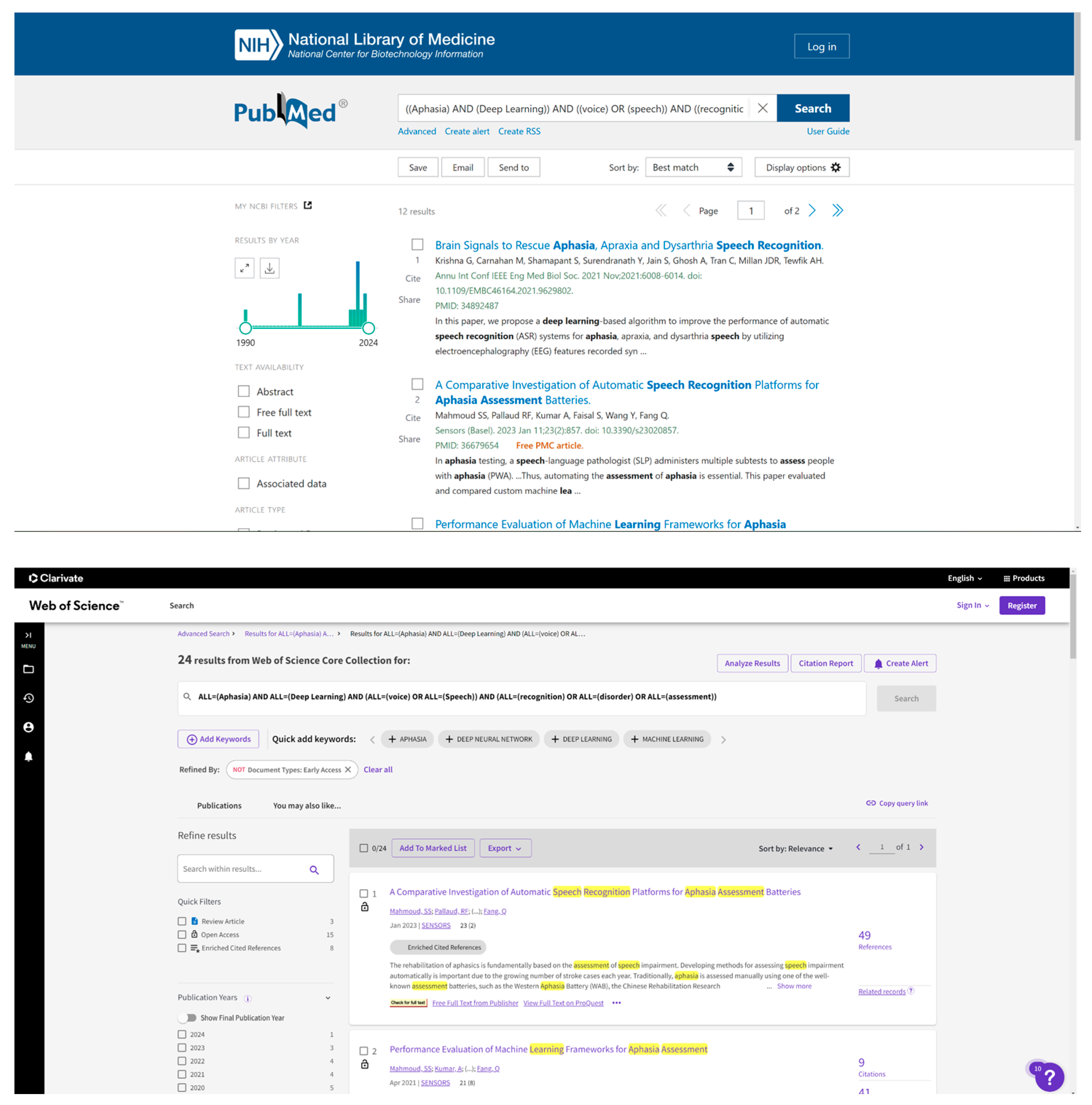1092x1105 pixels.
Task: Clear the PubMed search query
Action: 762,108
